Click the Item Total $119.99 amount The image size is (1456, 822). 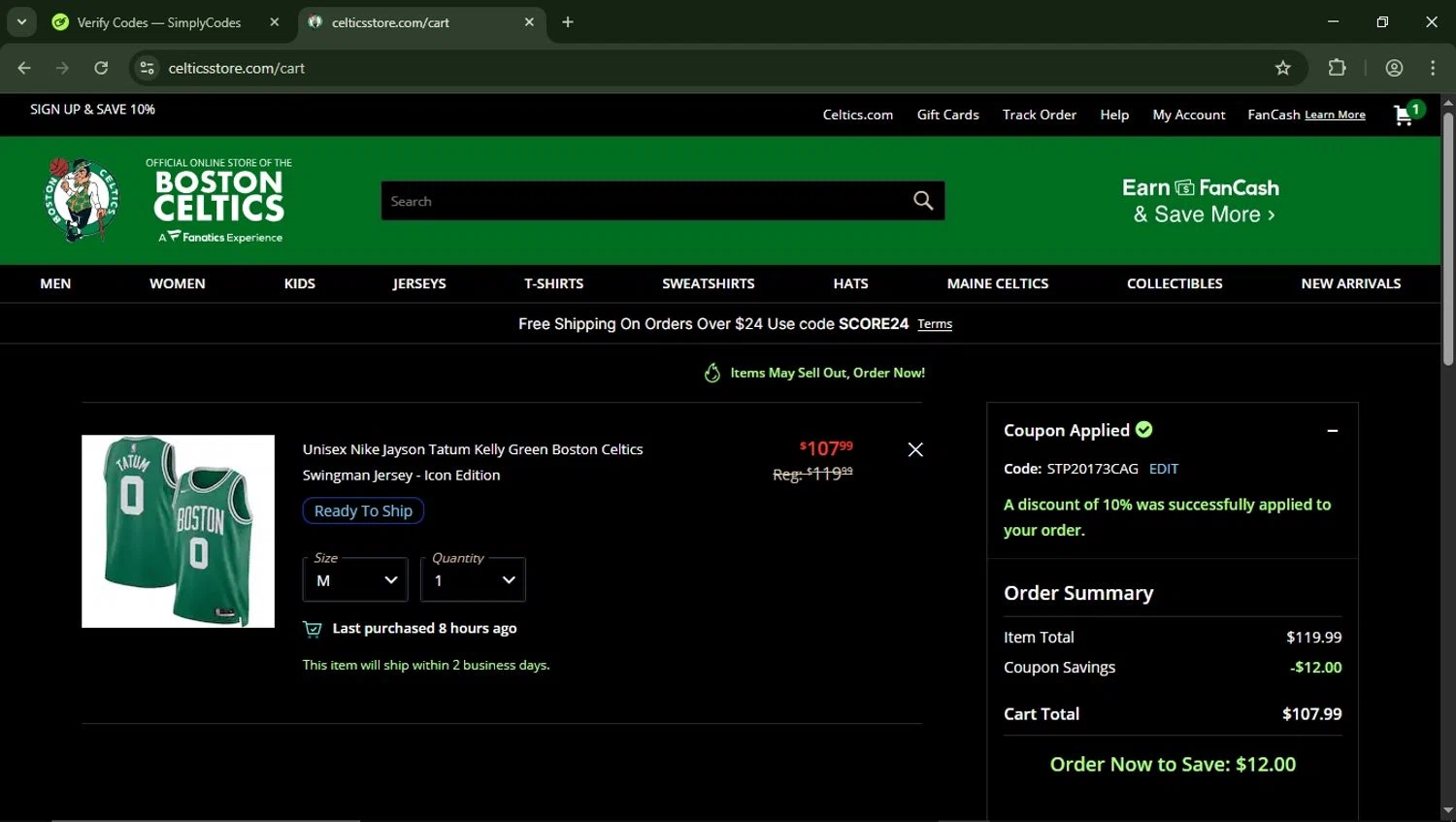pos(1314,638)
